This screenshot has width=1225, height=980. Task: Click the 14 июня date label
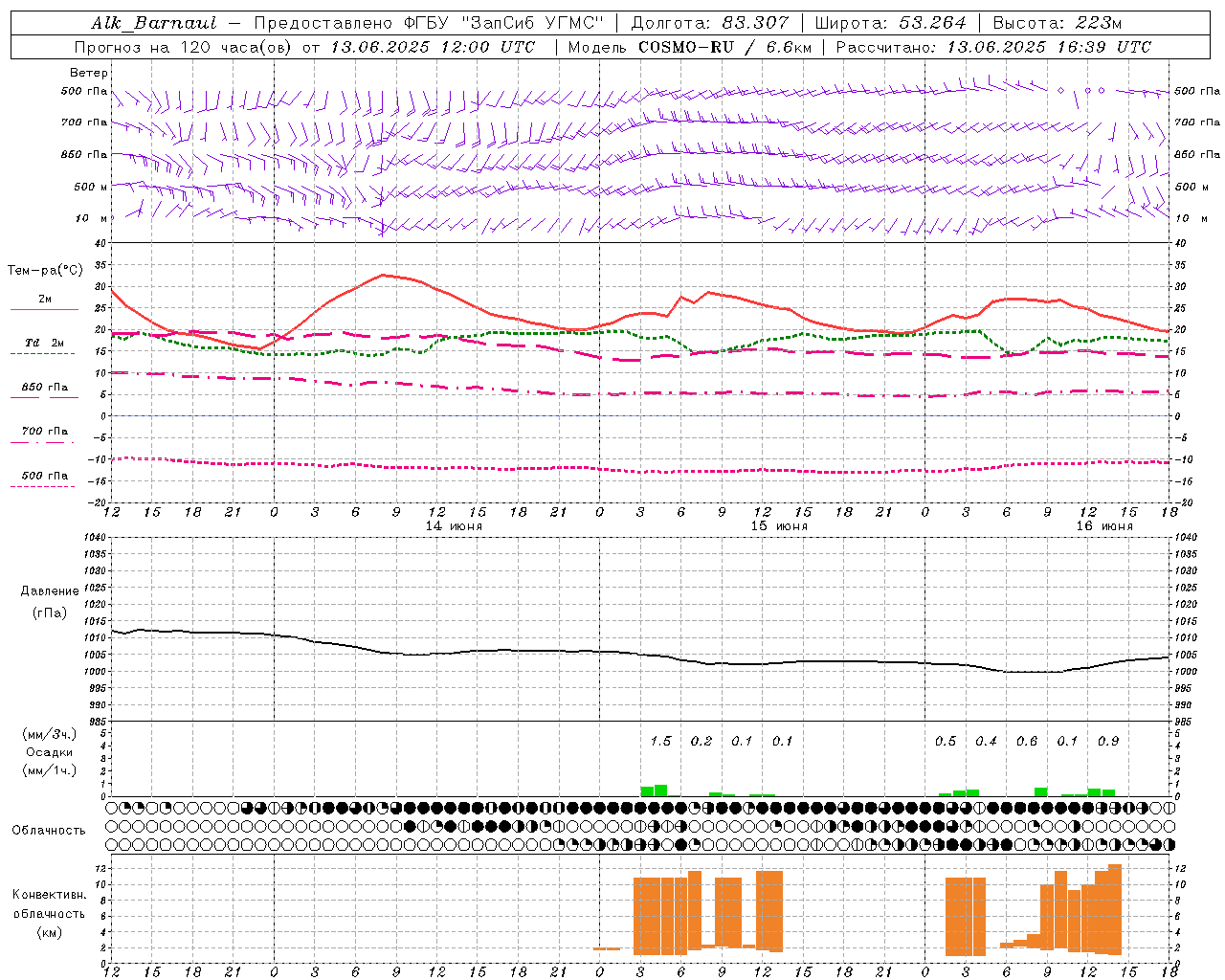[x=454, y=526]
